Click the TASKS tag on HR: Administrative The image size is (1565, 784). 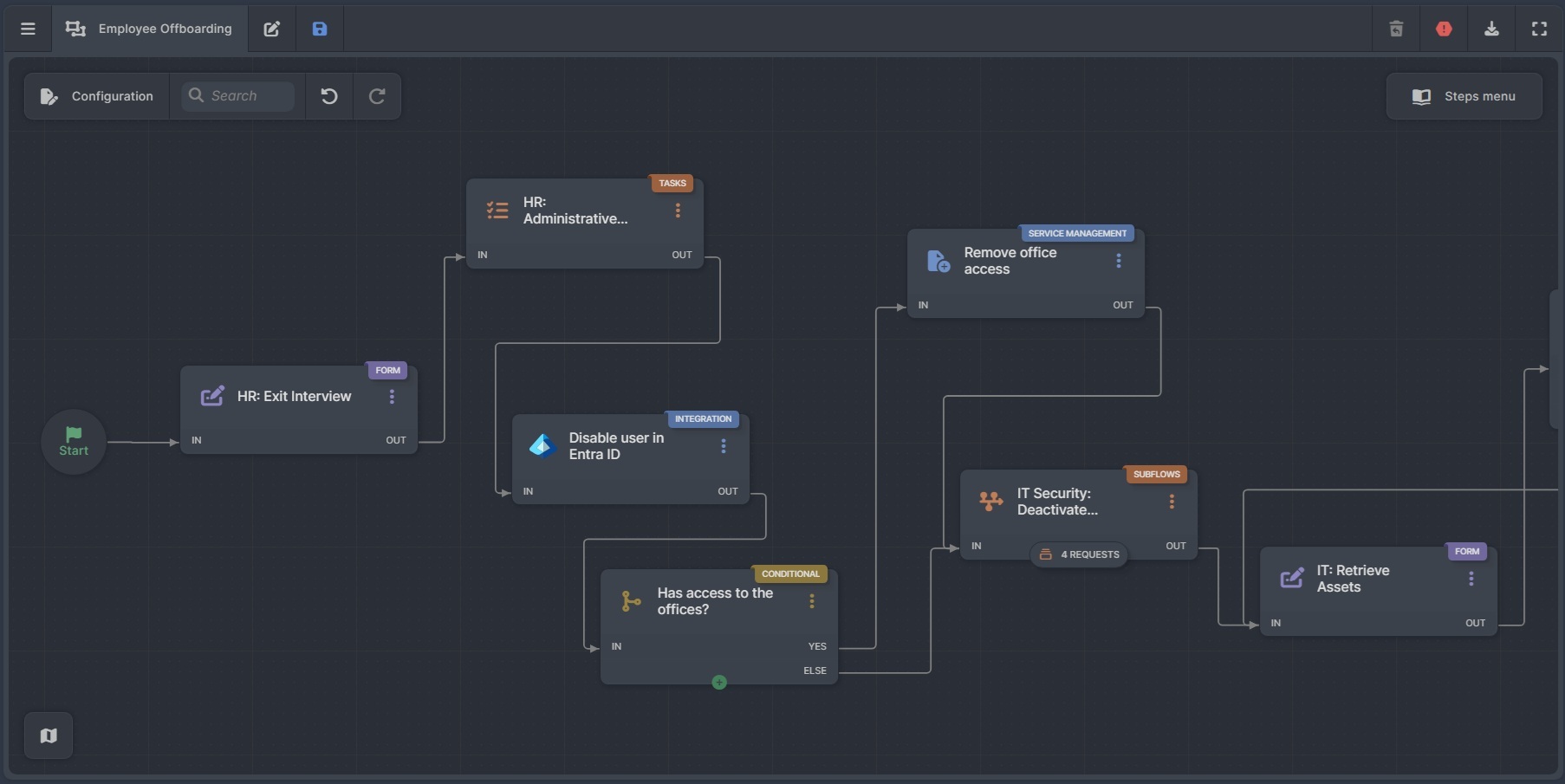tap(672, 183)
